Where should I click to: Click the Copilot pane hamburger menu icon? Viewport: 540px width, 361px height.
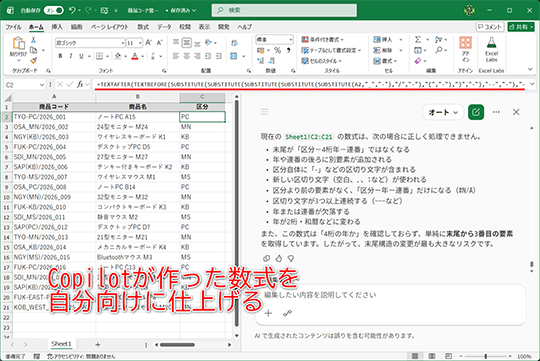tap(264, 112)
